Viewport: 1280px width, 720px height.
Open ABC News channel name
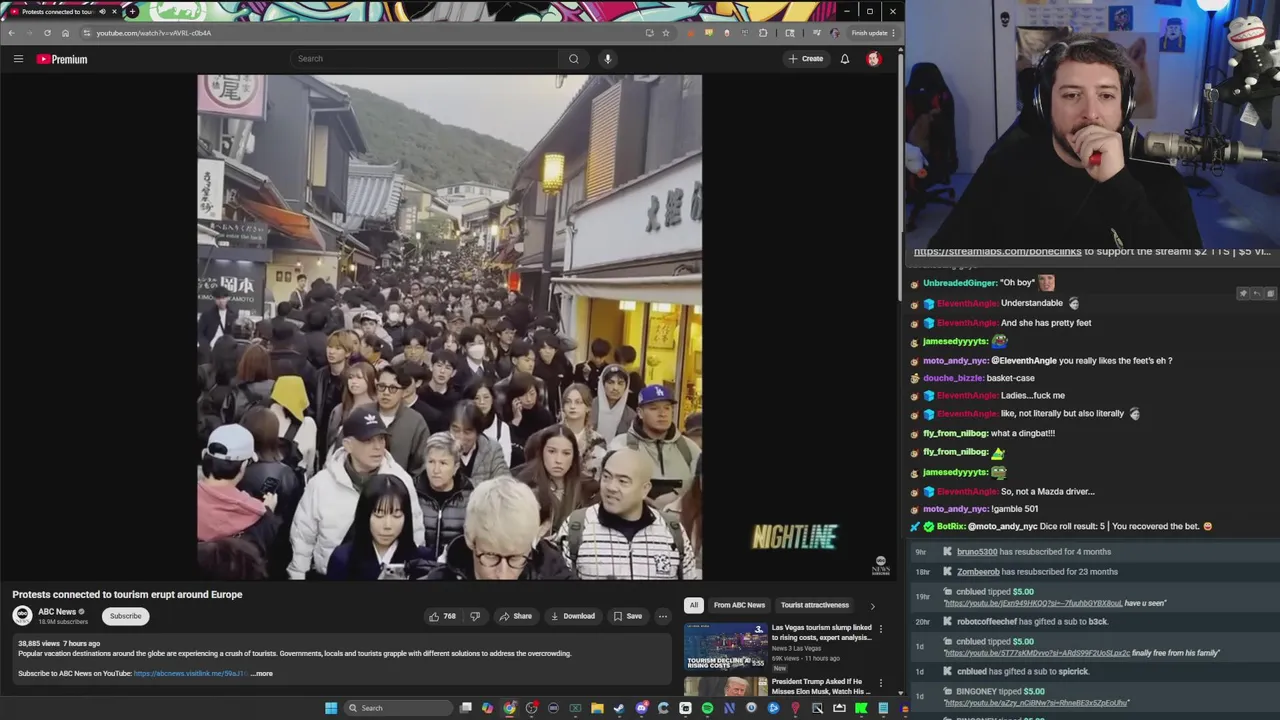57,612
